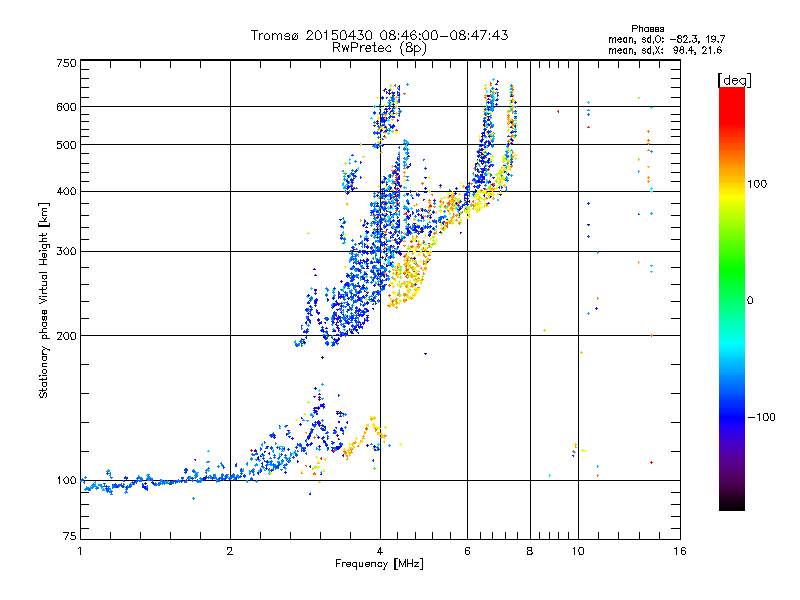This screenshot has height=600, width=800.
Task: Click the green point near 8.5 MHz at 200 km
Action: 544,331
